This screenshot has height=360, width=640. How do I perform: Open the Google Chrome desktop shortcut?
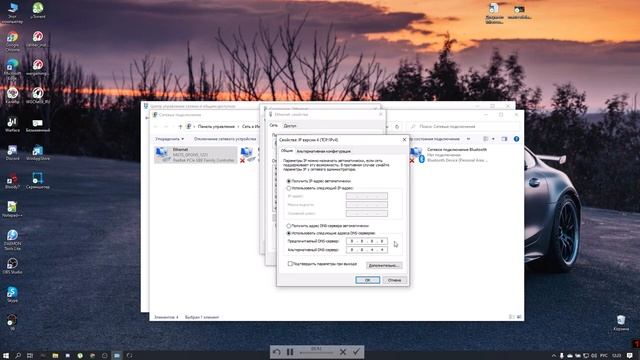point(12,40)
